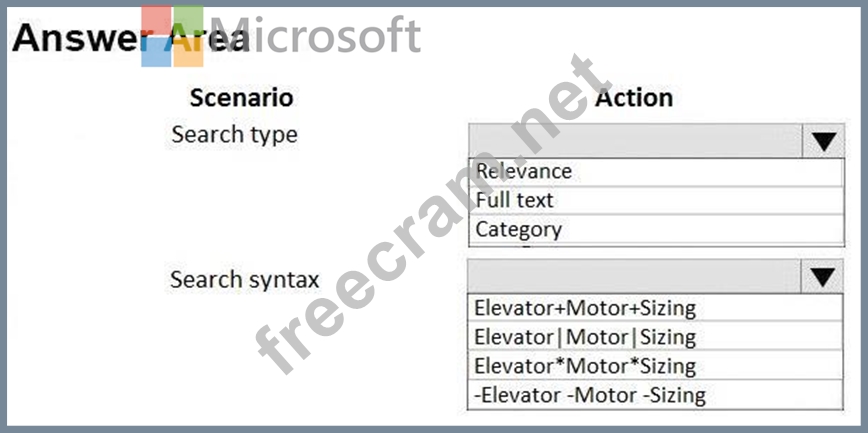The width and height of the screenshot is (868, 433).
Task: Open the Search syntax dropdown arrow
Action: point(823,277)
